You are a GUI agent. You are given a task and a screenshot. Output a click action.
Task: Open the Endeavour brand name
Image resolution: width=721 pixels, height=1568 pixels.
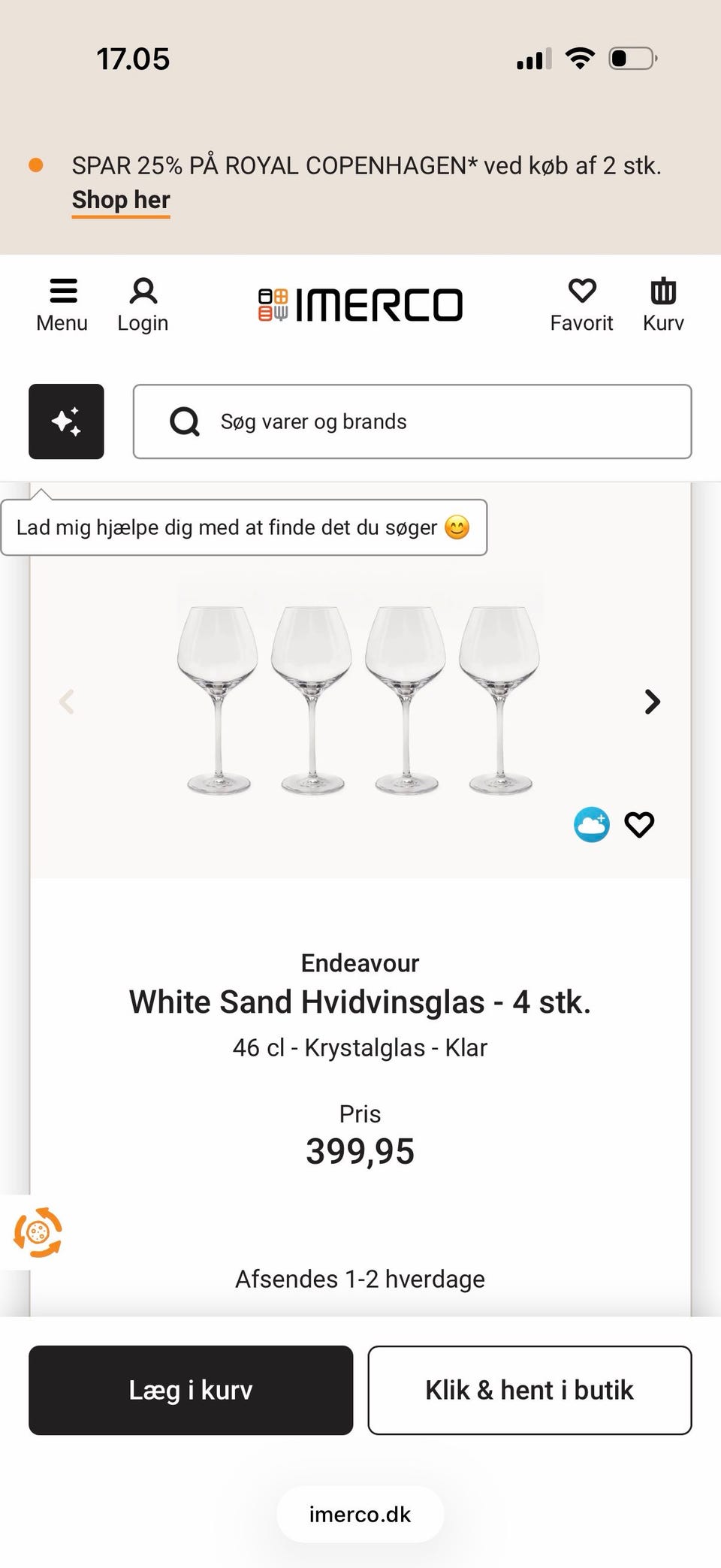click(x=360, y=963)
